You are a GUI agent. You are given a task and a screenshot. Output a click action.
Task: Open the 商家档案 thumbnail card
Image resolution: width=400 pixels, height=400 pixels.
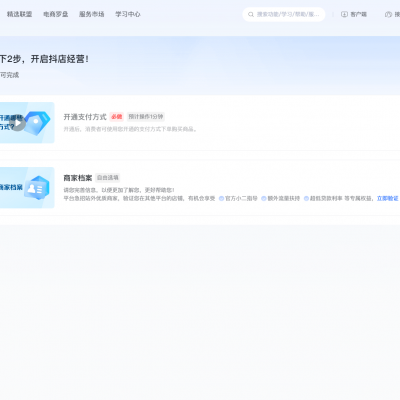pos(27,188)
